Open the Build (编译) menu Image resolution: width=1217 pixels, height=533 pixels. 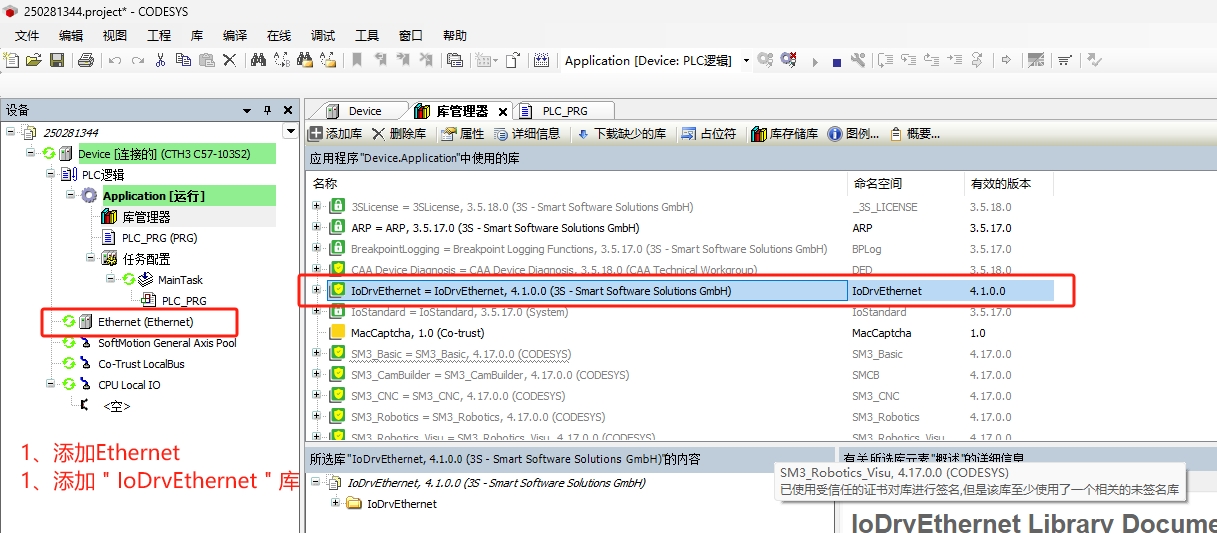(235, 35)
